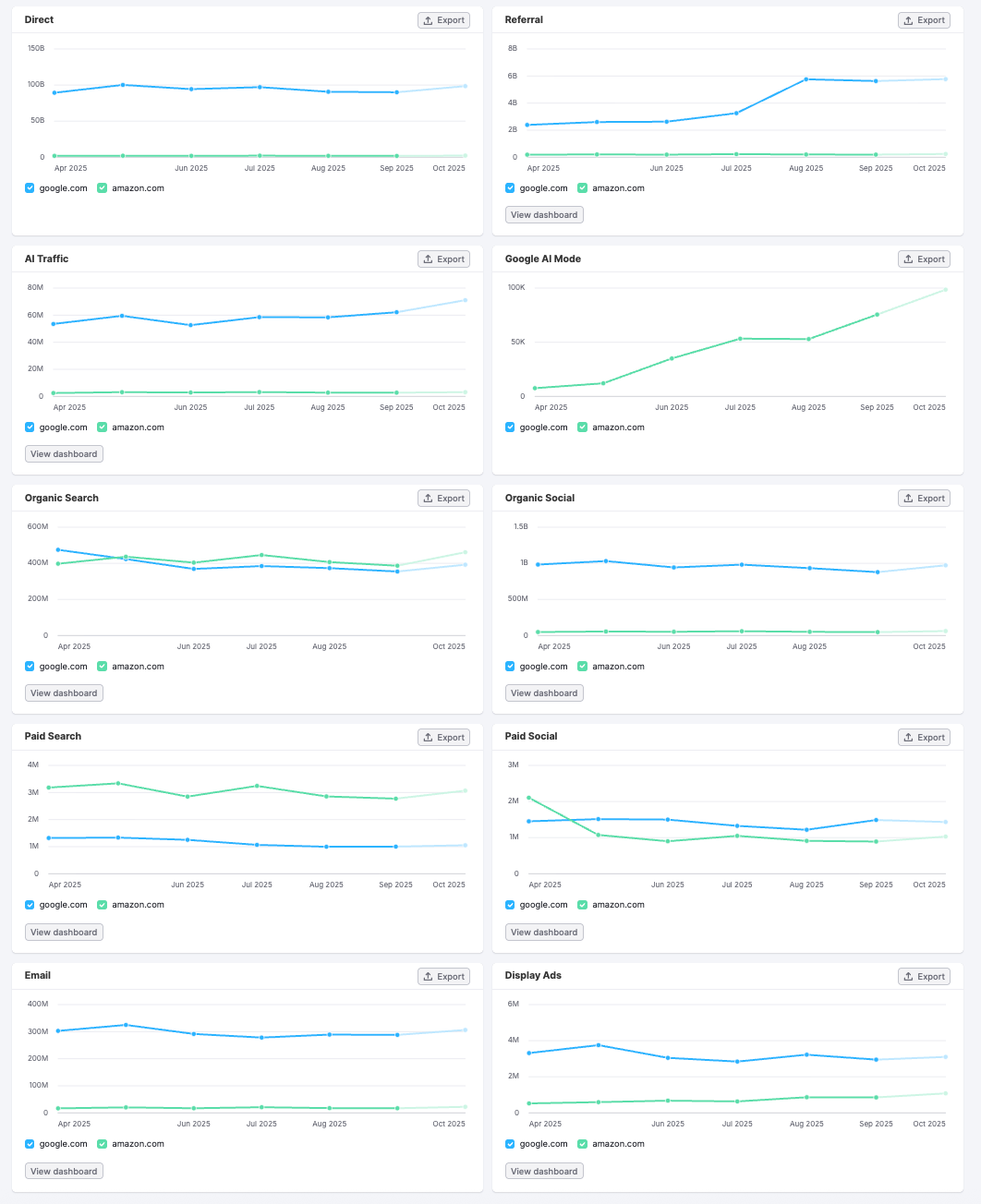The image size is (981, 1204).
Task: Toggle amazon.com in the Display Ads legend
Action: [x=582, y=1143]
